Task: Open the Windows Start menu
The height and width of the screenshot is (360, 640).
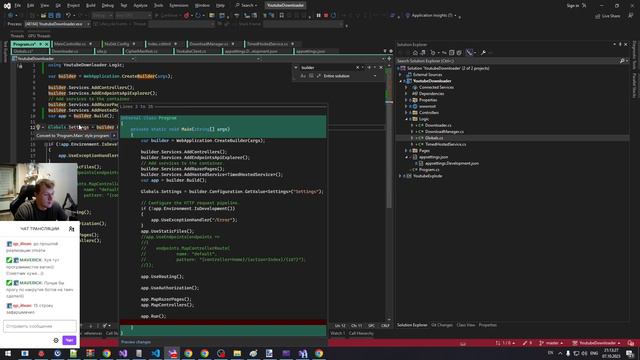Action: coord(8,353)
